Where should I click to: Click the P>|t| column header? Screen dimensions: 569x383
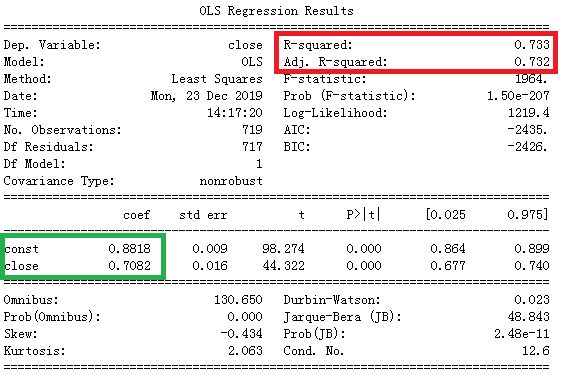(363, 215)
